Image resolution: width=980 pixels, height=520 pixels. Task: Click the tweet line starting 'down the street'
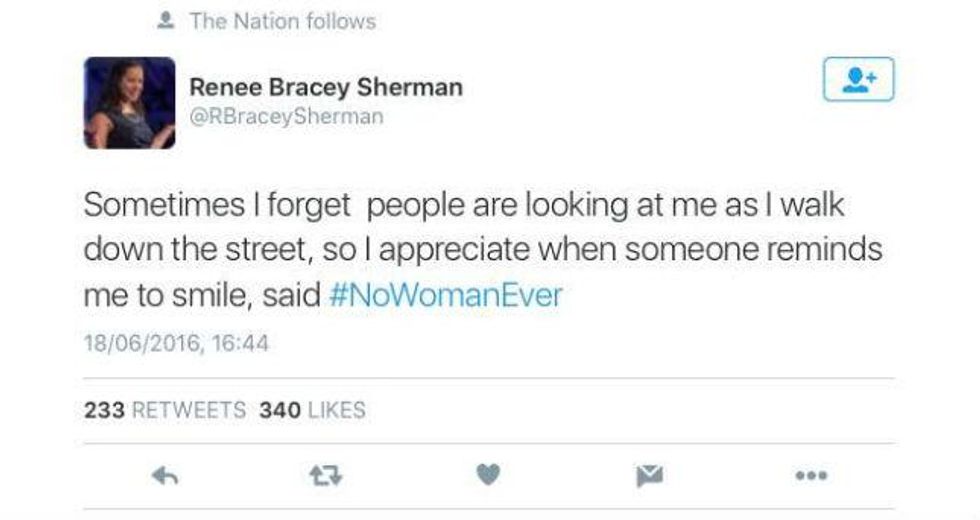[483, 251]
